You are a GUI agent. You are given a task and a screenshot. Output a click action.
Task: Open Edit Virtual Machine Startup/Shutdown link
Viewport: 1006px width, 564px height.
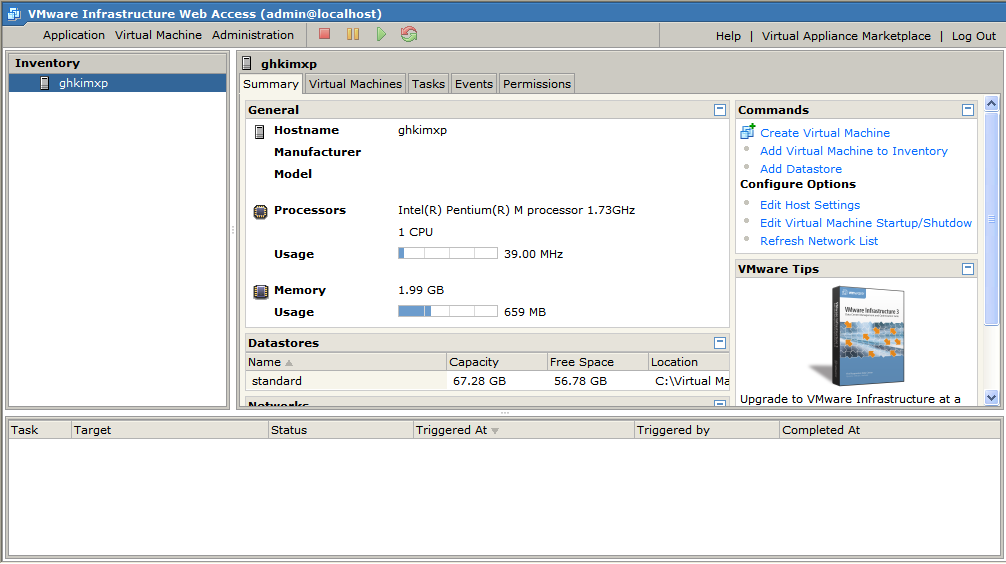866,223
